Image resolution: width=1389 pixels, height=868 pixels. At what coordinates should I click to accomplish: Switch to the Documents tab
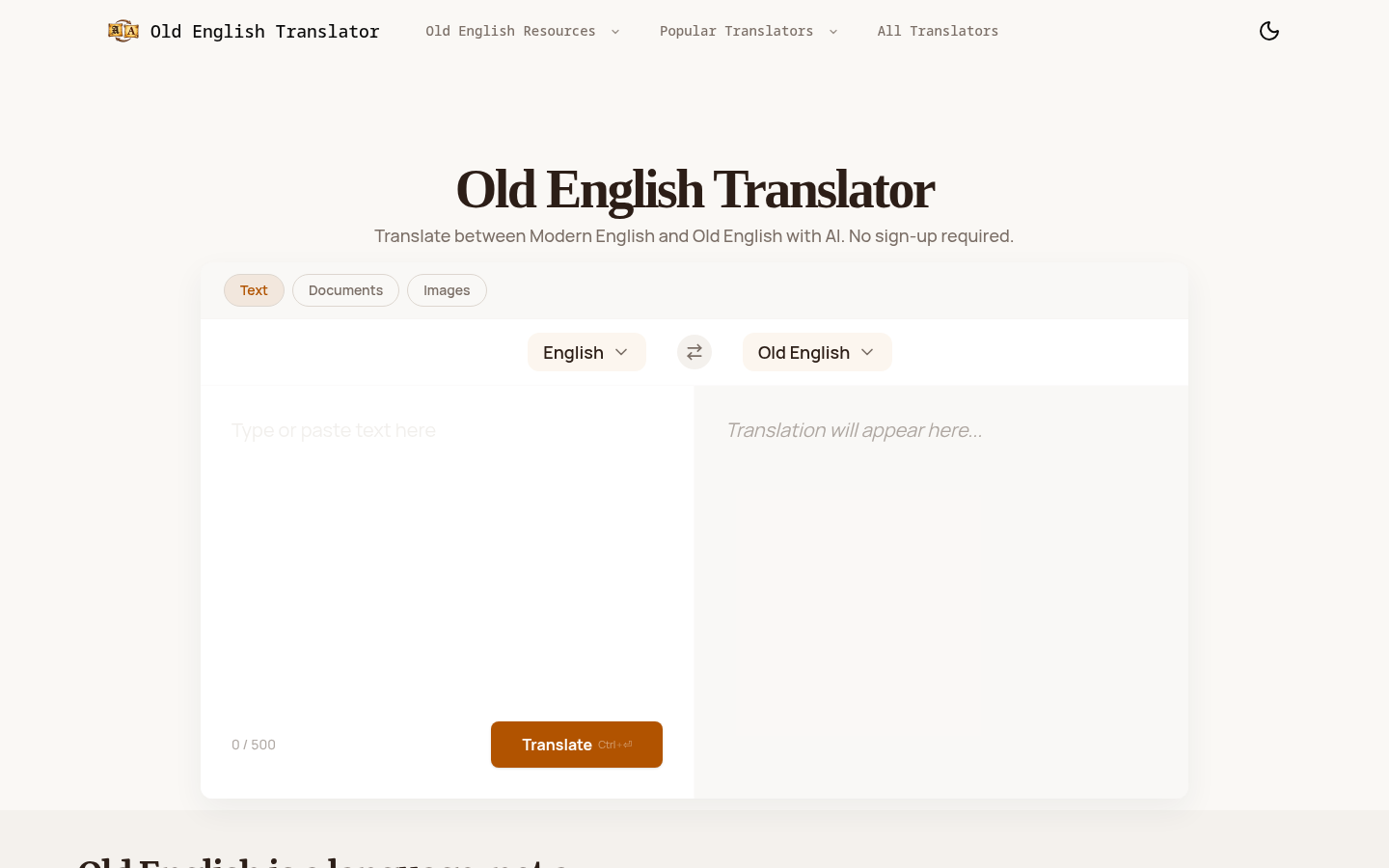coord(345,290)
